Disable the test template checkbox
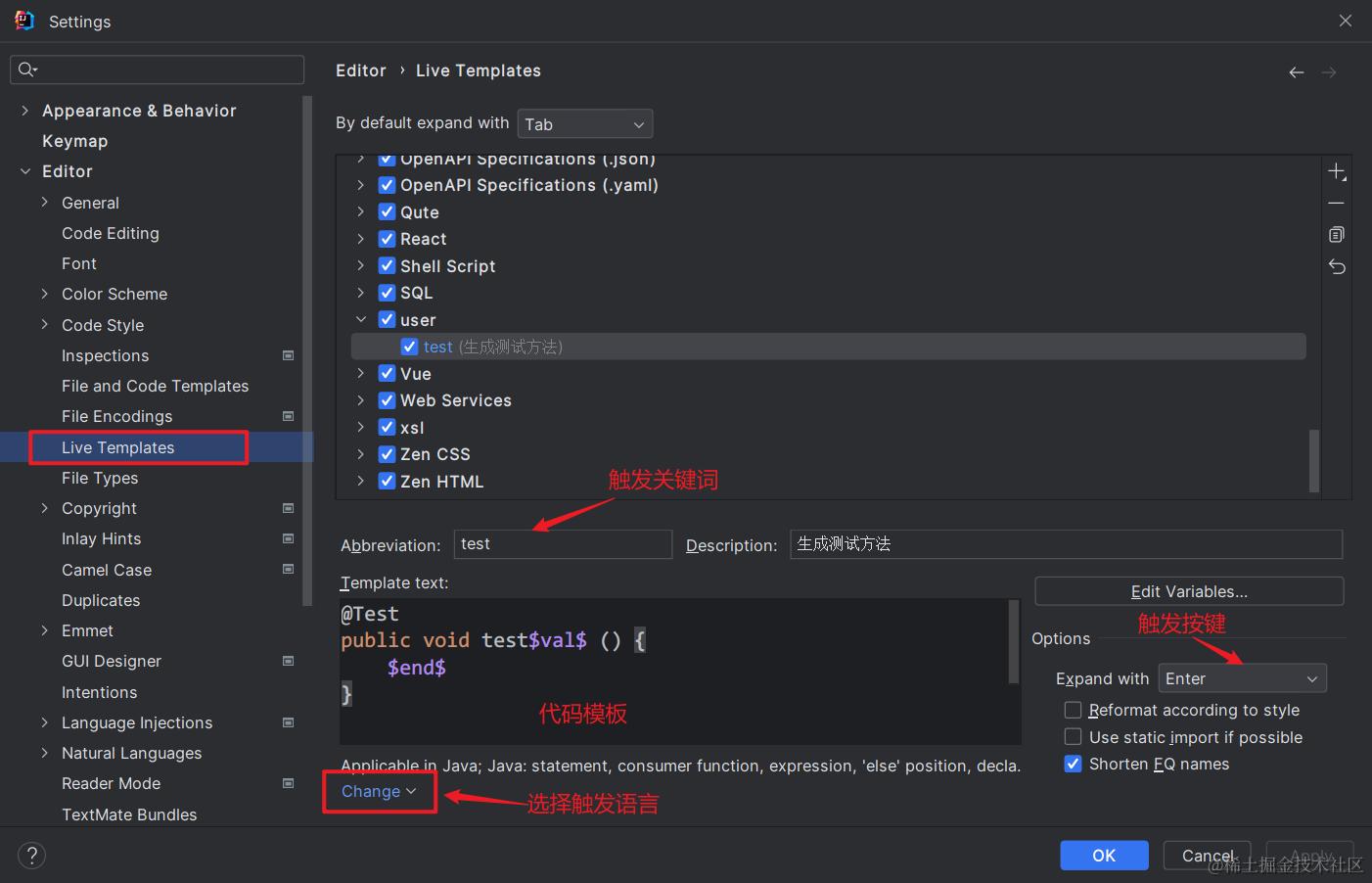This screenshot has width=1372, height=883. [x=410, y=347]
